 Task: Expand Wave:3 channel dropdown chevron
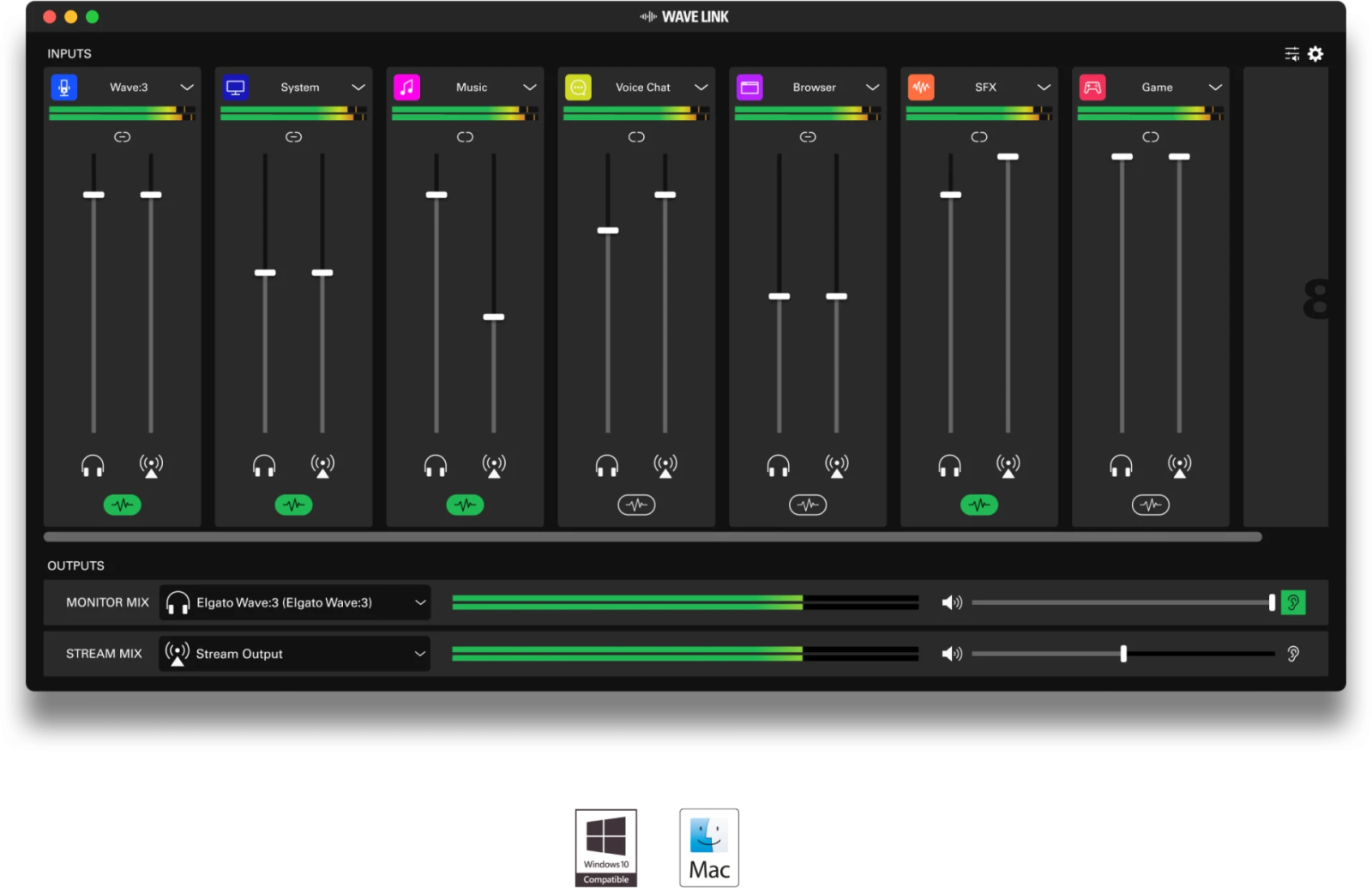(187, 88)
